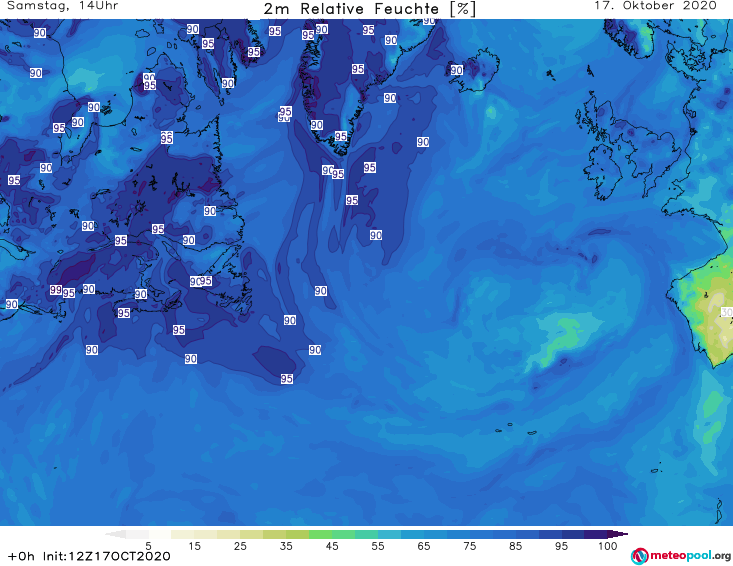The height and width of the screenshot is (566, 733).
Task: Pick the olive colorbar swatch after 35
Action: tap(298, 534)
